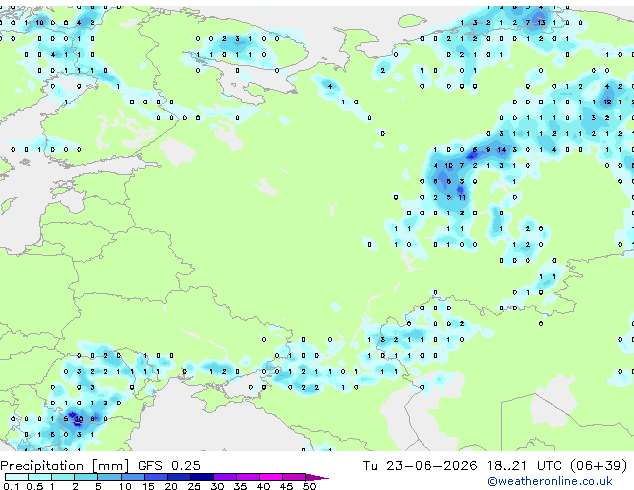Click the 0.5–1 mm legend color box
The width and height of the screenshot is (634, 490).
click(x=40, y=477)
